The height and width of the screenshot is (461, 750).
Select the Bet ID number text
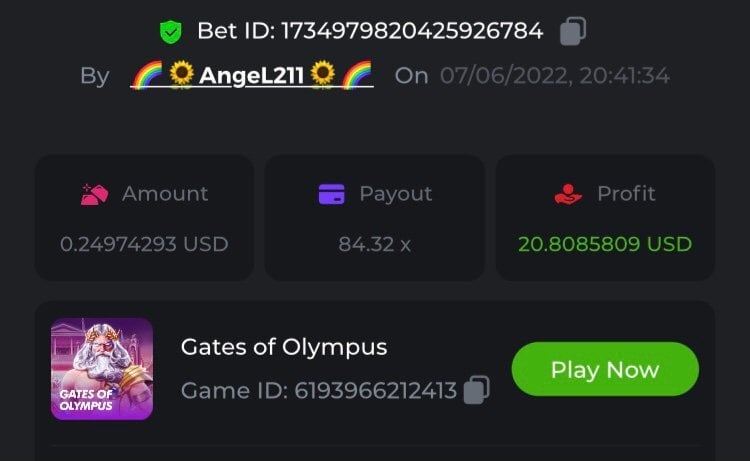click(412, 31)
